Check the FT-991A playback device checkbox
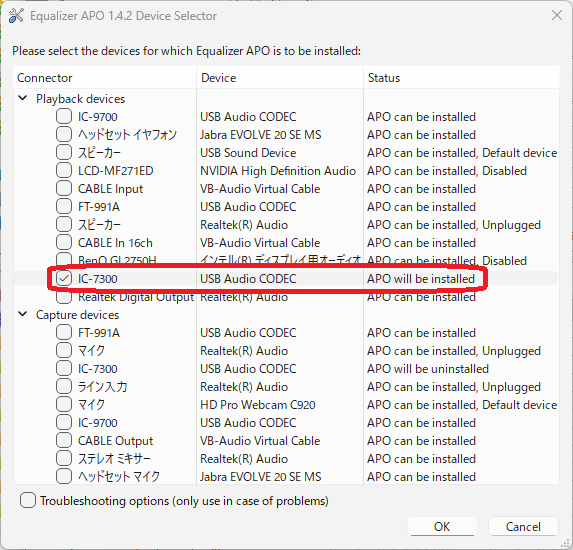Image resolution: width=573 pixels, height=550 pixels. point(64,206)
